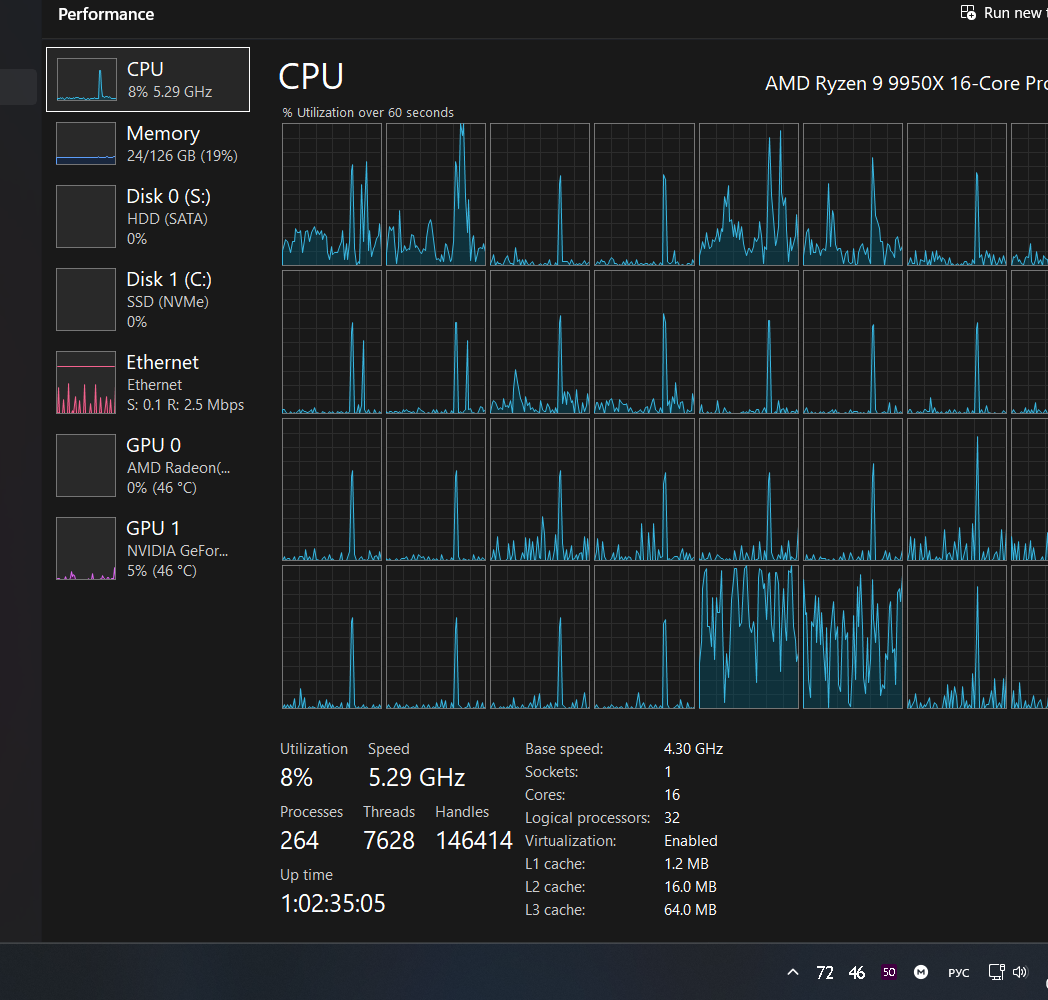Click the 8% utilization value
This screenshot has width=1048, height=1000.
296,777
